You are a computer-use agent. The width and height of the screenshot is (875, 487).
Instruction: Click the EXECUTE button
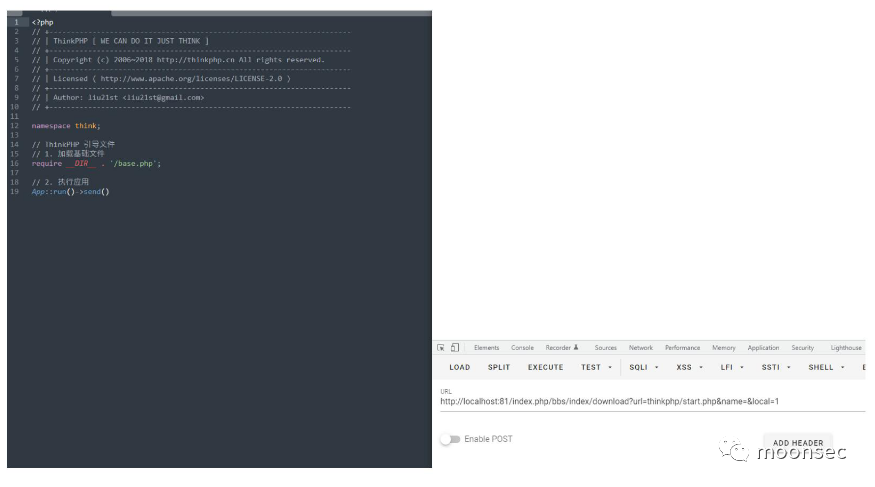(546, 367)
